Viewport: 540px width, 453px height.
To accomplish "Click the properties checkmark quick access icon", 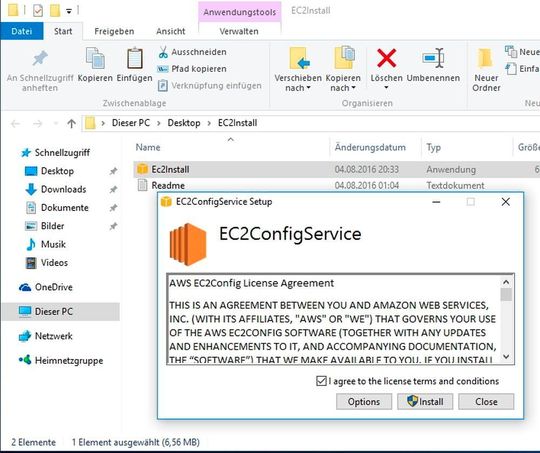I will [38, 11].
